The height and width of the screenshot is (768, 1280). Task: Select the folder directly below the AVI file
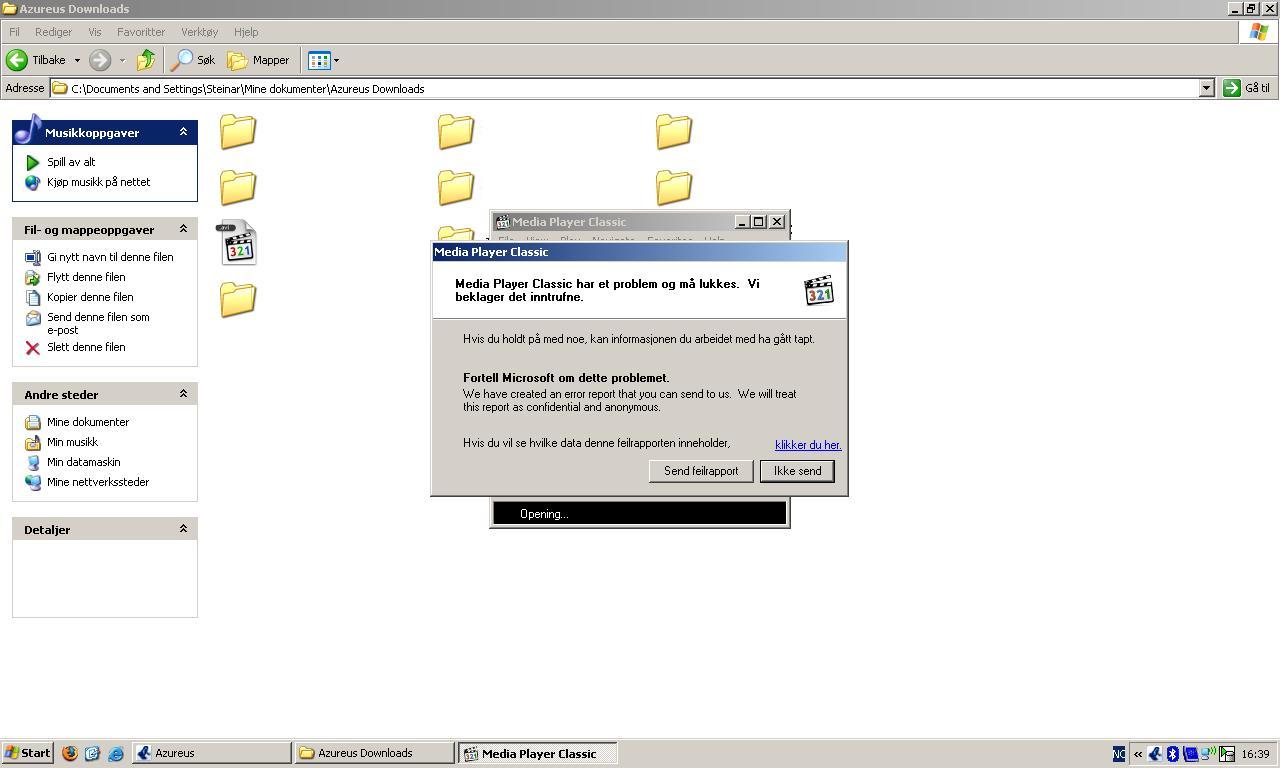[238, 299]
